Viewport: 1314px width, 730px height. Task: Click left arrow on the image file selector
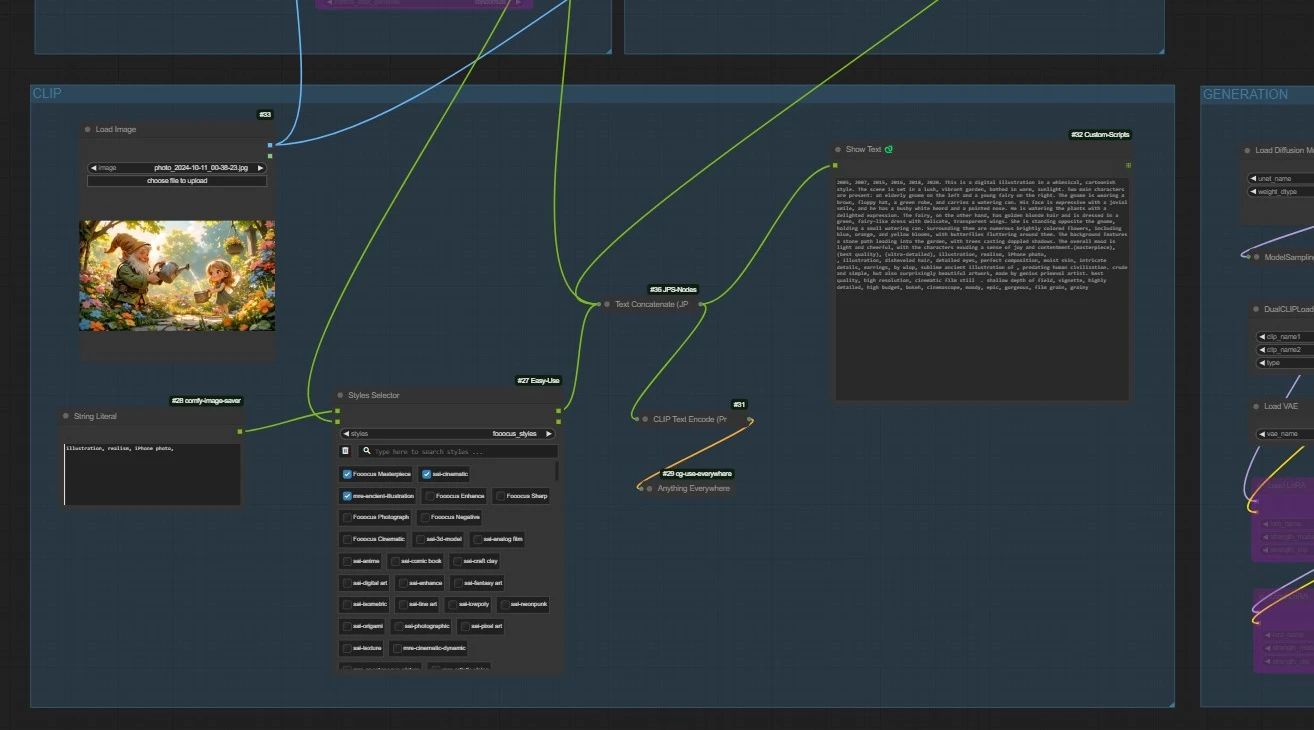[93, 168]
